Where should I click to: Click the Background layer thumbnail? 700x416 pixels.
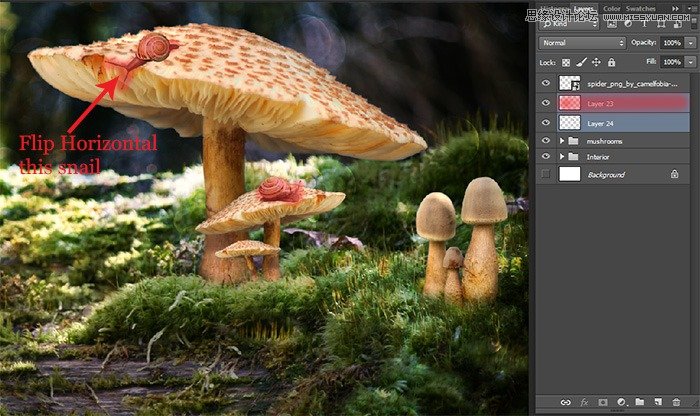(570, 175)
